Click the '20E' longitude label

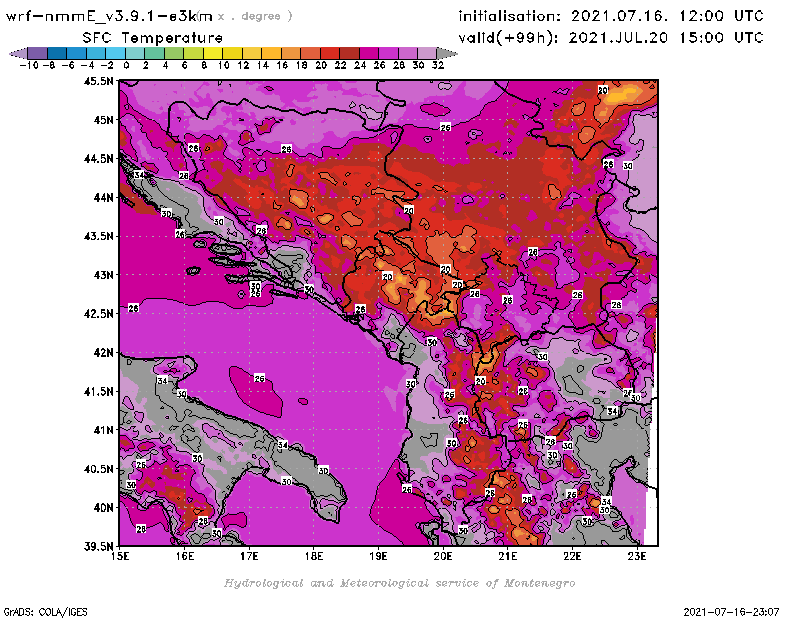tap(443, 556)
